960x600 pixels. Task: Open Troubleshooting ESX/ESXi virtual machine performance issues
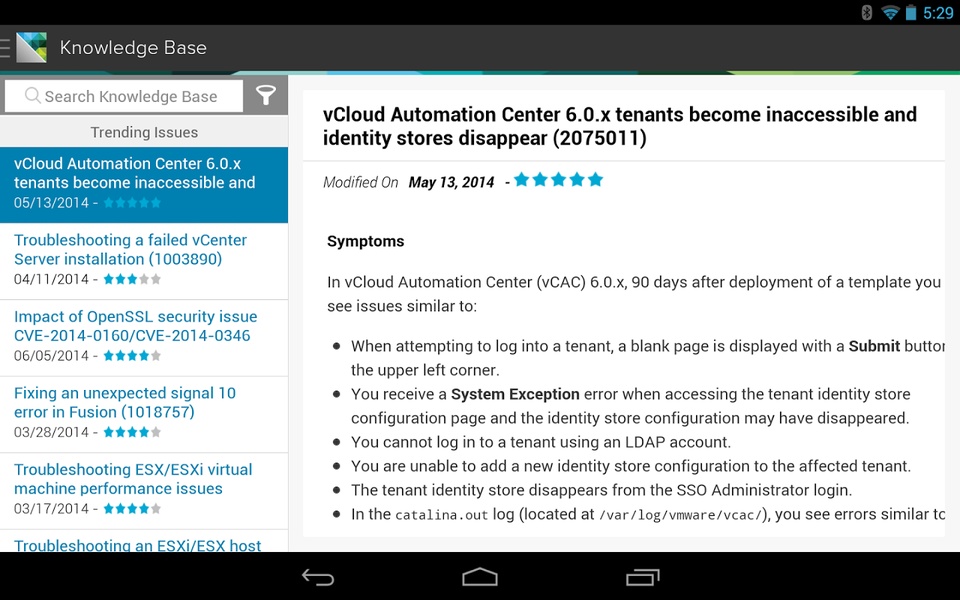pyautogui.click(x=144, y=491)
